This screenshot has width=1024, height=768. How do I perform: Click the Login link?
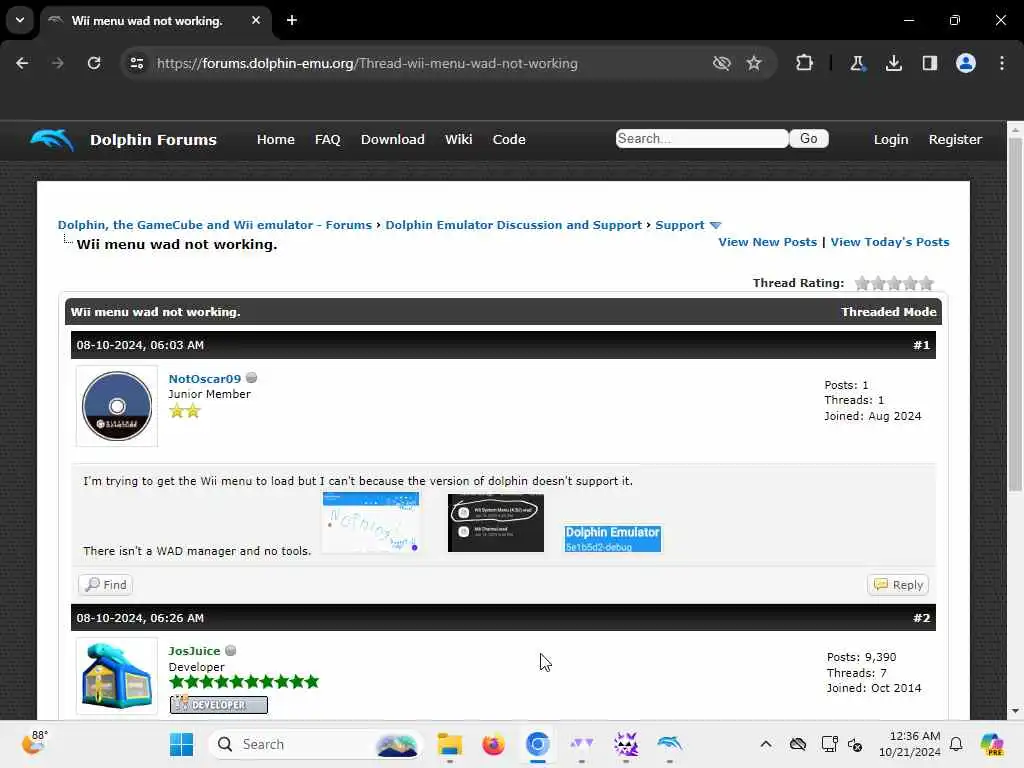[x=891, y=139]
